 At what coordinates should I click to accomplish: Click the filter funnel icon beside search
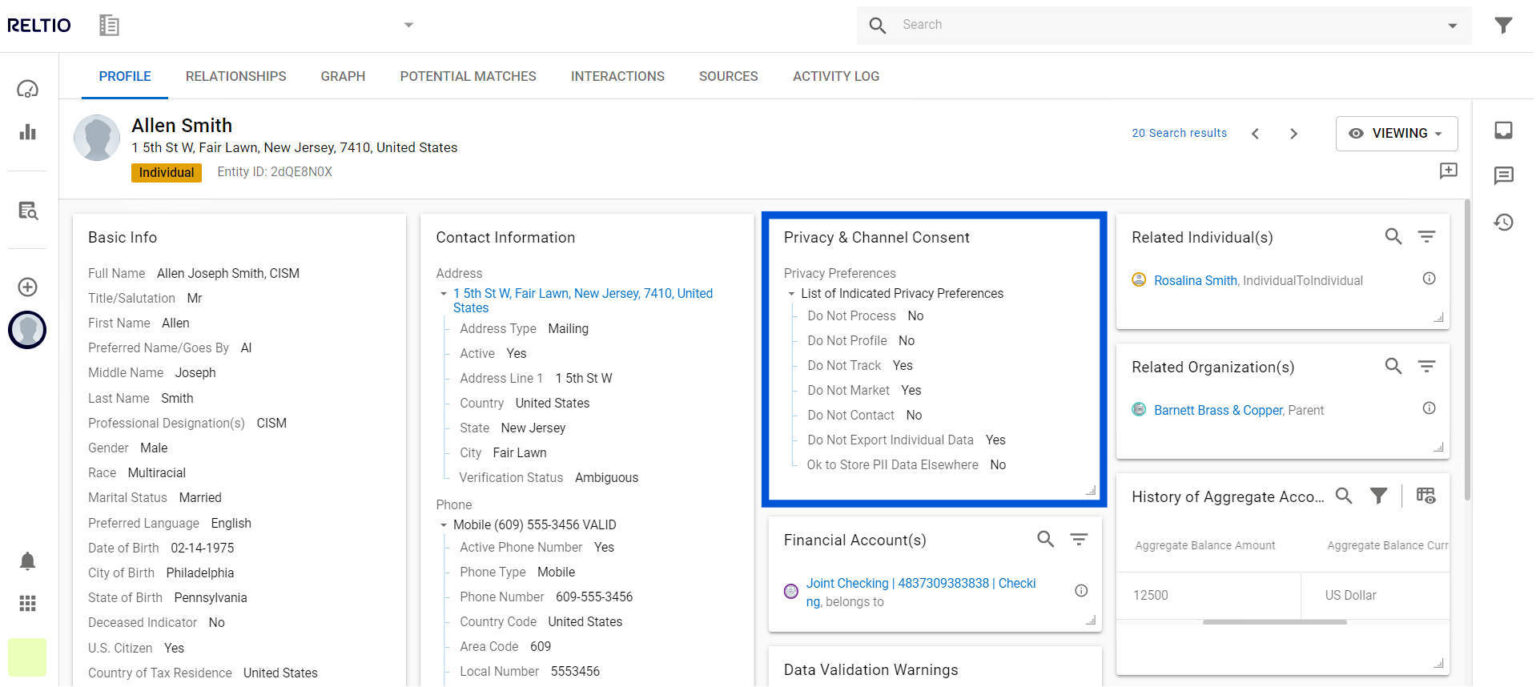pyautogui.click(x=1503, y=26)
